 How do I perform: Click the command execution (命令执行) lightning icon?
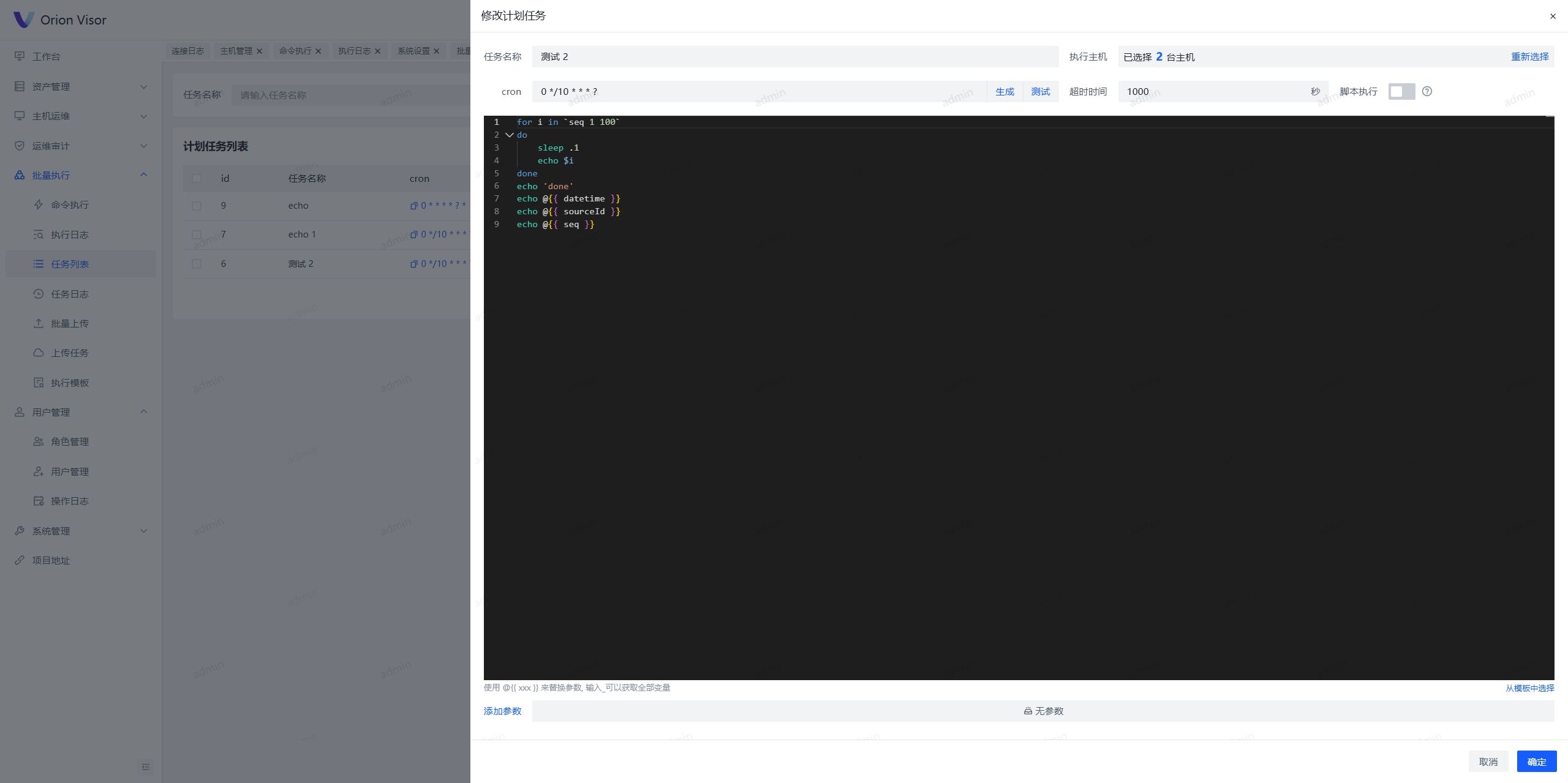tap(39, 204)
